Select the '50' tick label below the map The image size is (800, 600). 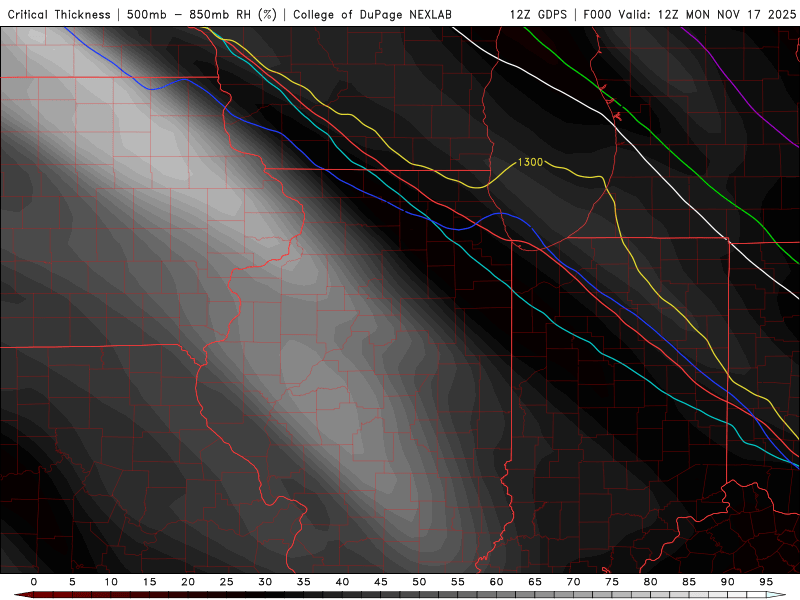click(419, 582)
